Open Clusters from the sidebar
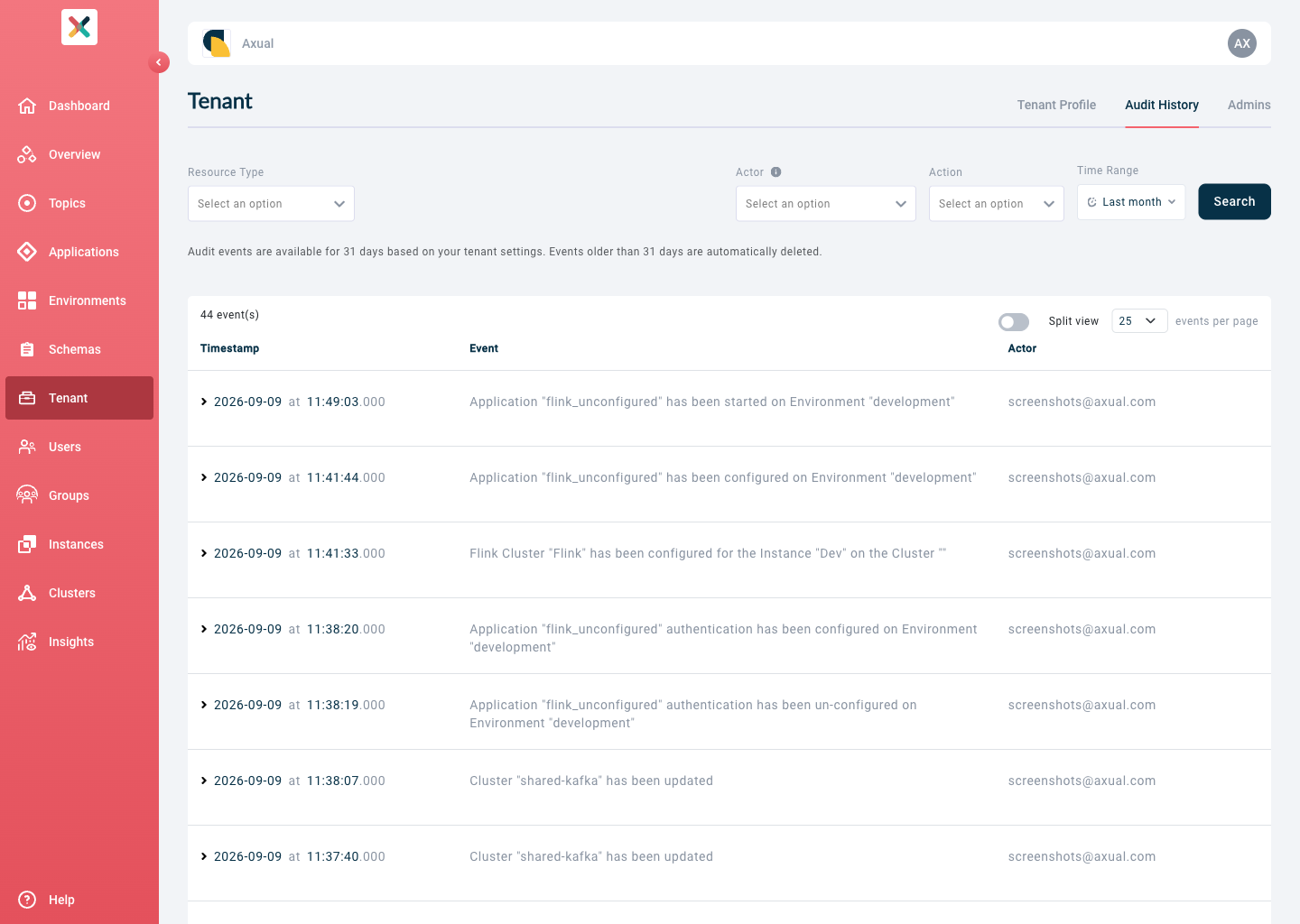1300x924 pixels. [x=79, y=593]
